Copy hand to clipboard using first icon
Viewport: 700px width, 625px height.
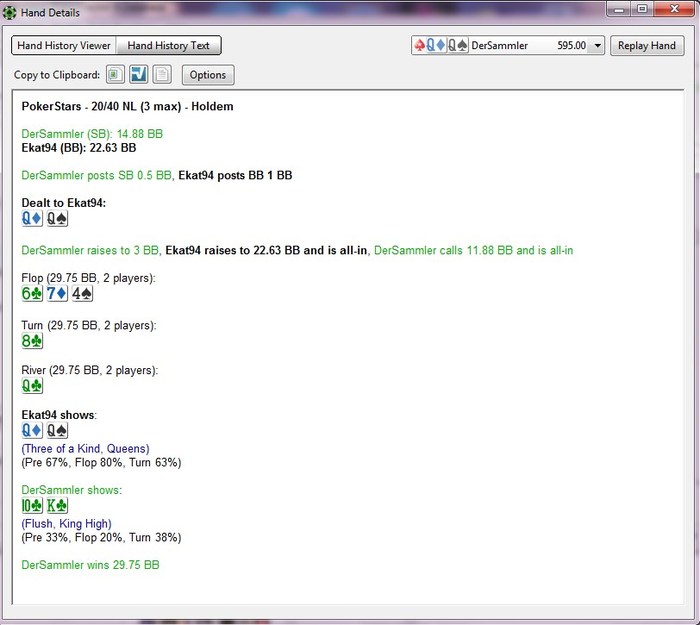tap(115, 75)
